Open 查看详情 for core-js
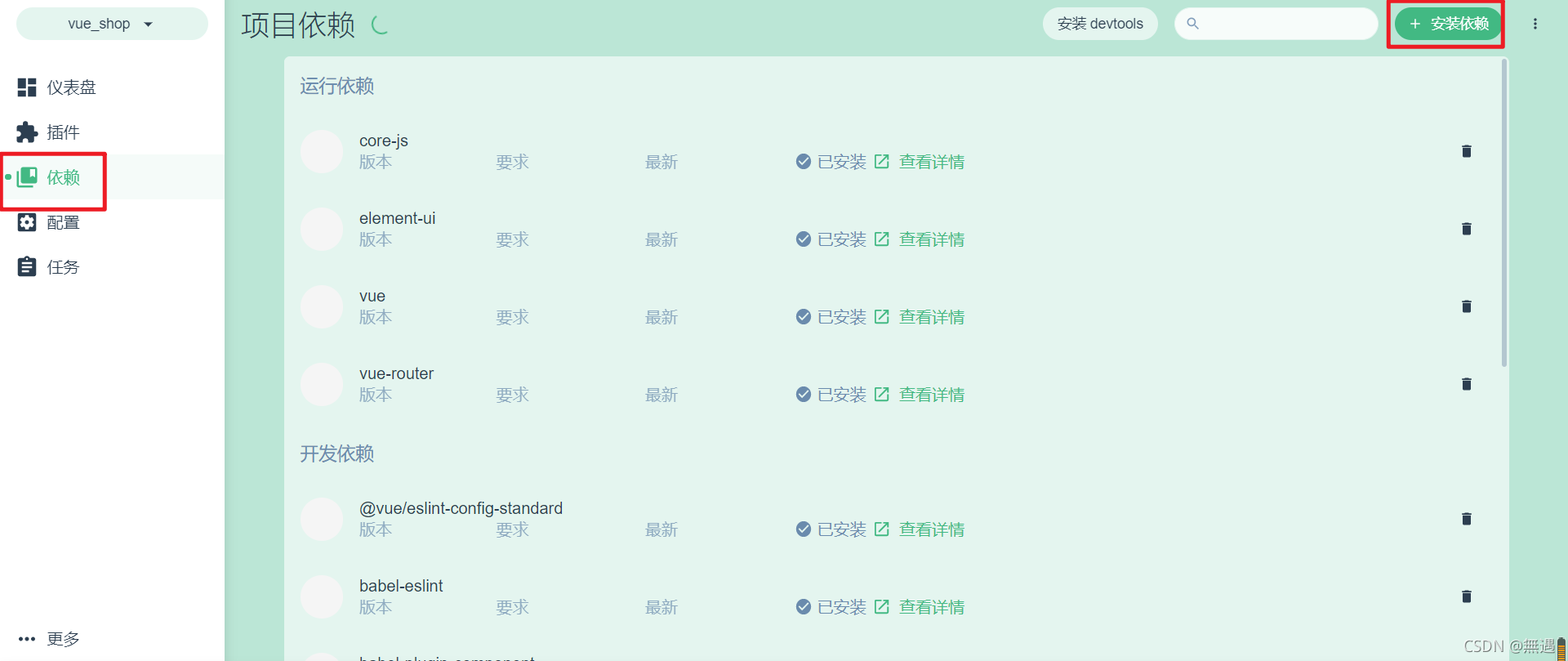This screenshot has height=661, width=1568. pyautogui.click(x=932, y=162)
